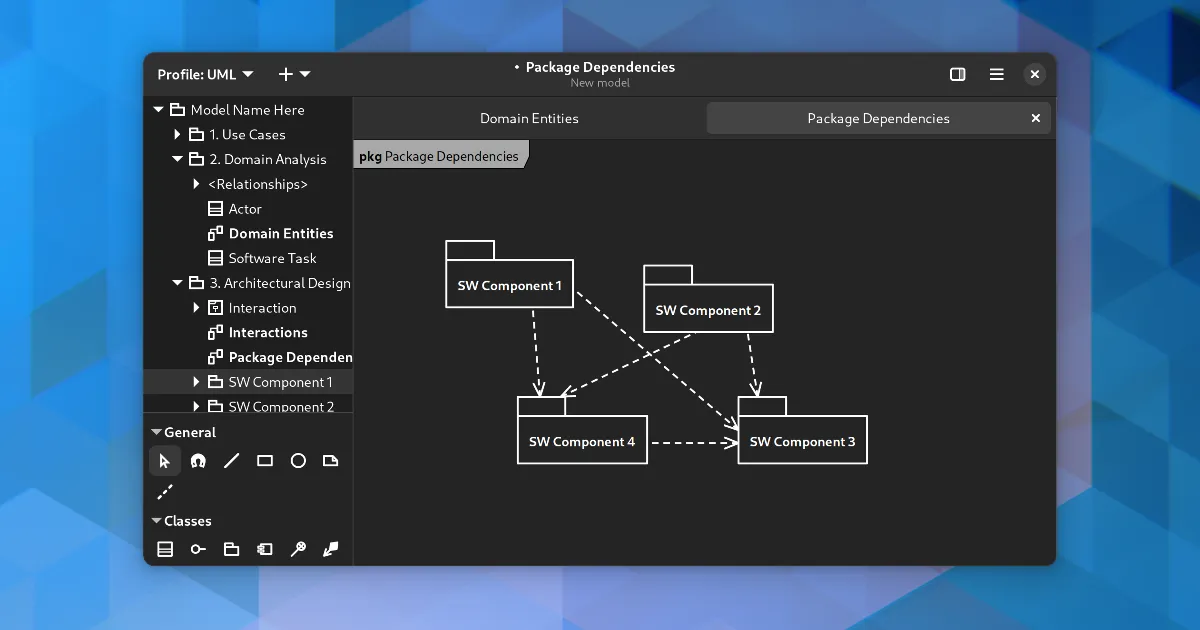Image resolution: width=1200 pixels, height=630 pixels.
Task: Open the Profile: UML dropdown
Action: pyautogui.click(x=205, y=74)
